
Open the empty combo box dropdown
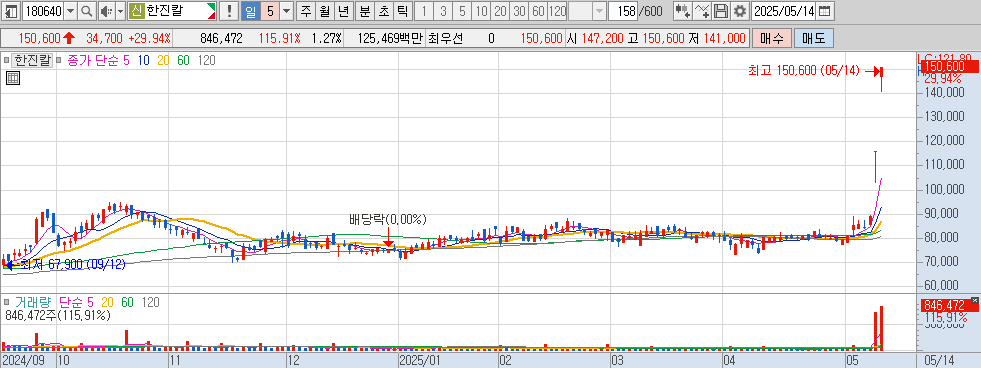pyautogui.click(x=599, y=11)
